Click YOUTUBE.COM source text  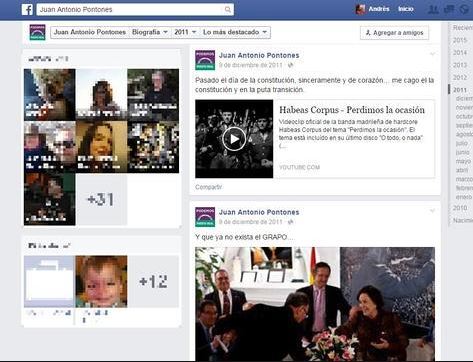click(x=299, y=167)
